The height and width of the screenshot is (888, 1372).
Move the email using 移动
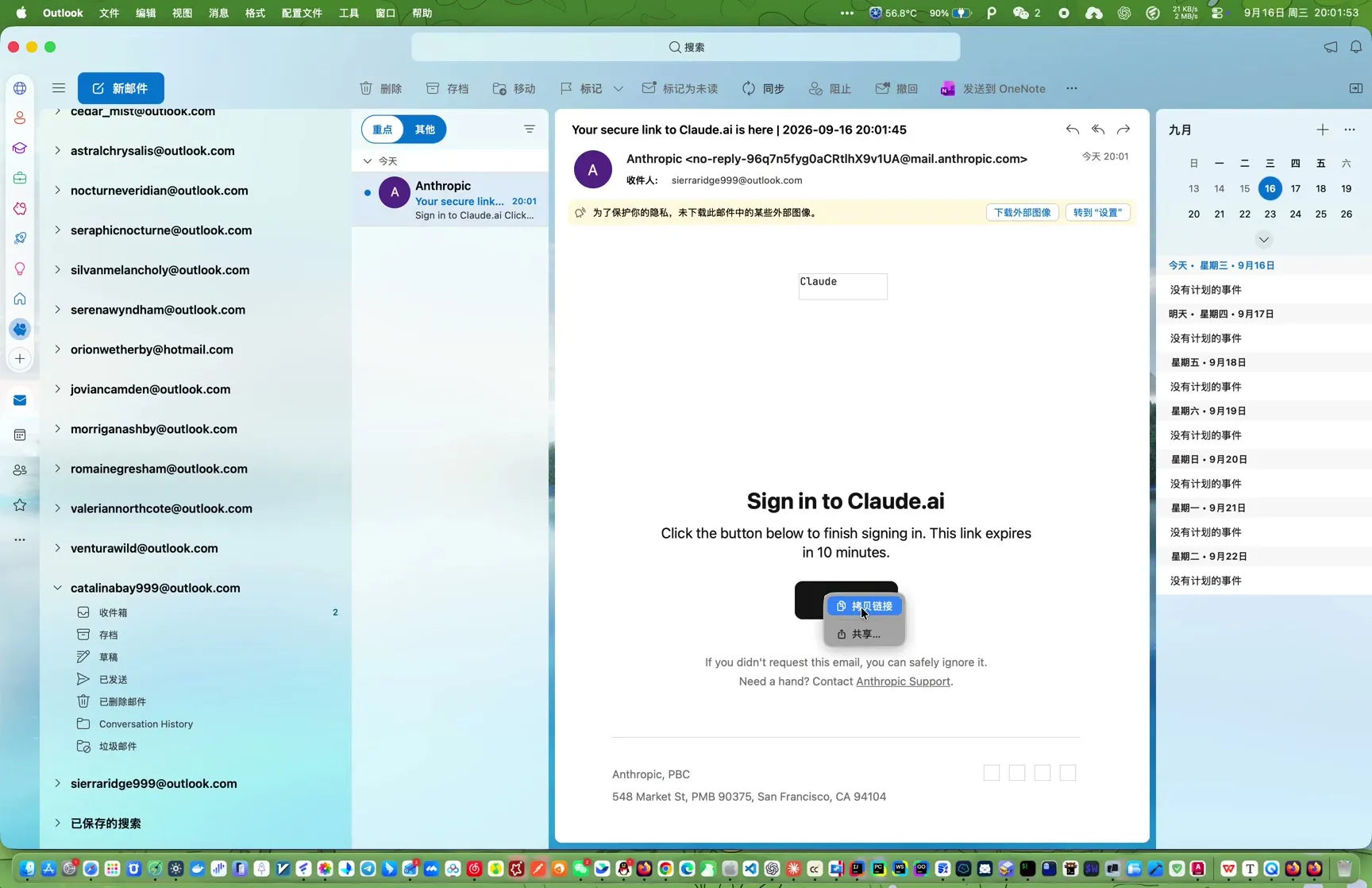click(x=514, y=88)
